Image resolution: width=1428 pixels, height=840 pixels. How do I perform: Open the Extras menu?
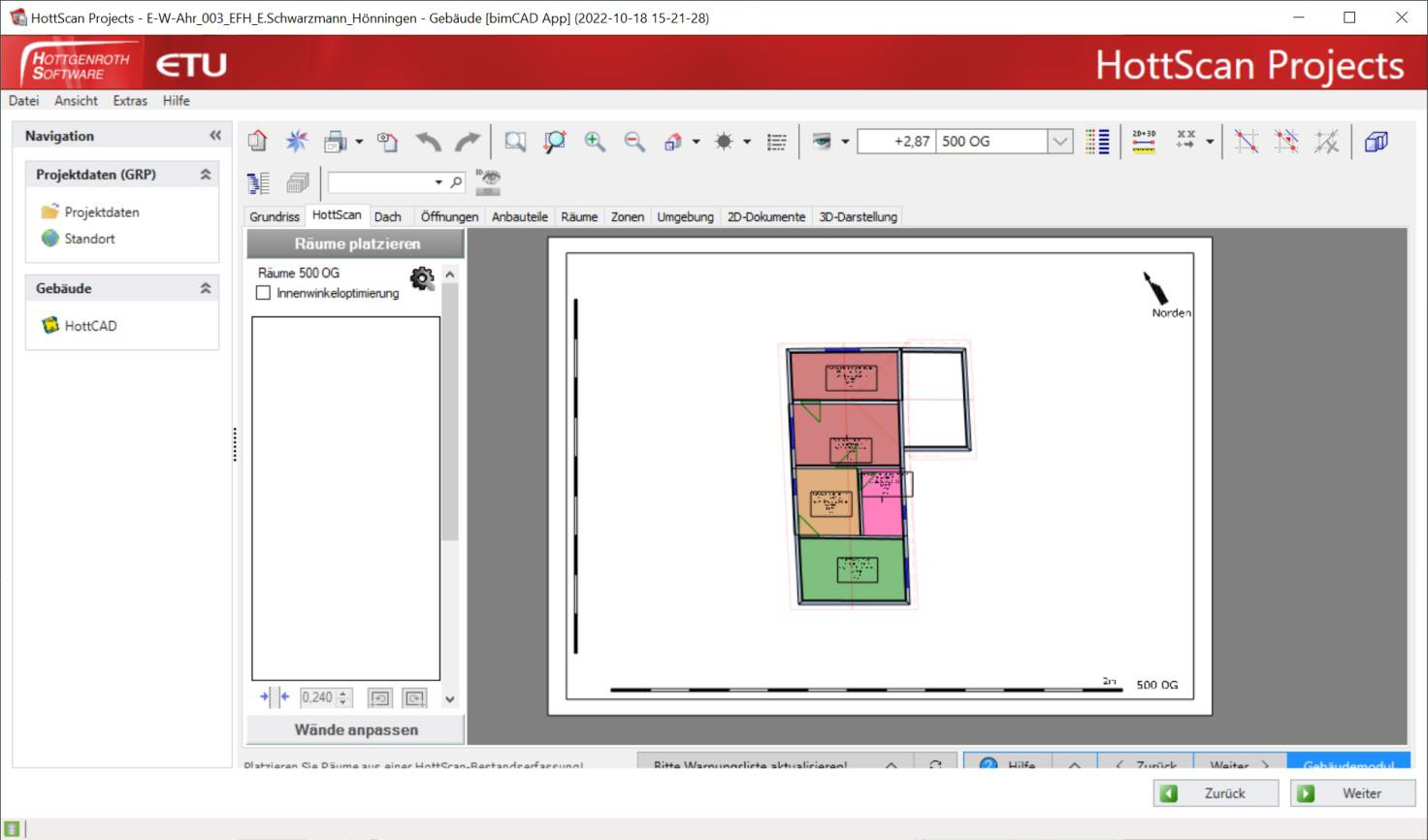coord(130,101)
